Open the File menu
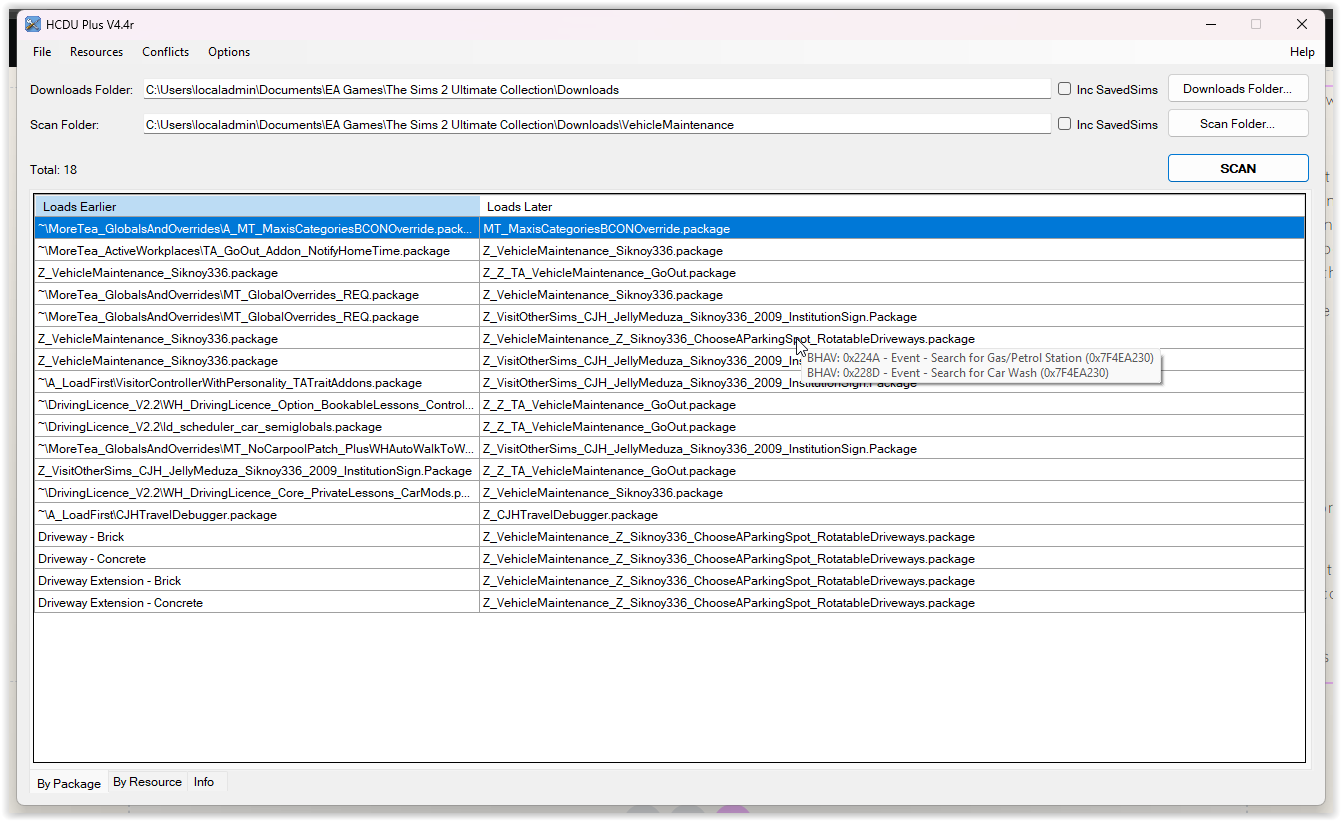 (41, 51)
